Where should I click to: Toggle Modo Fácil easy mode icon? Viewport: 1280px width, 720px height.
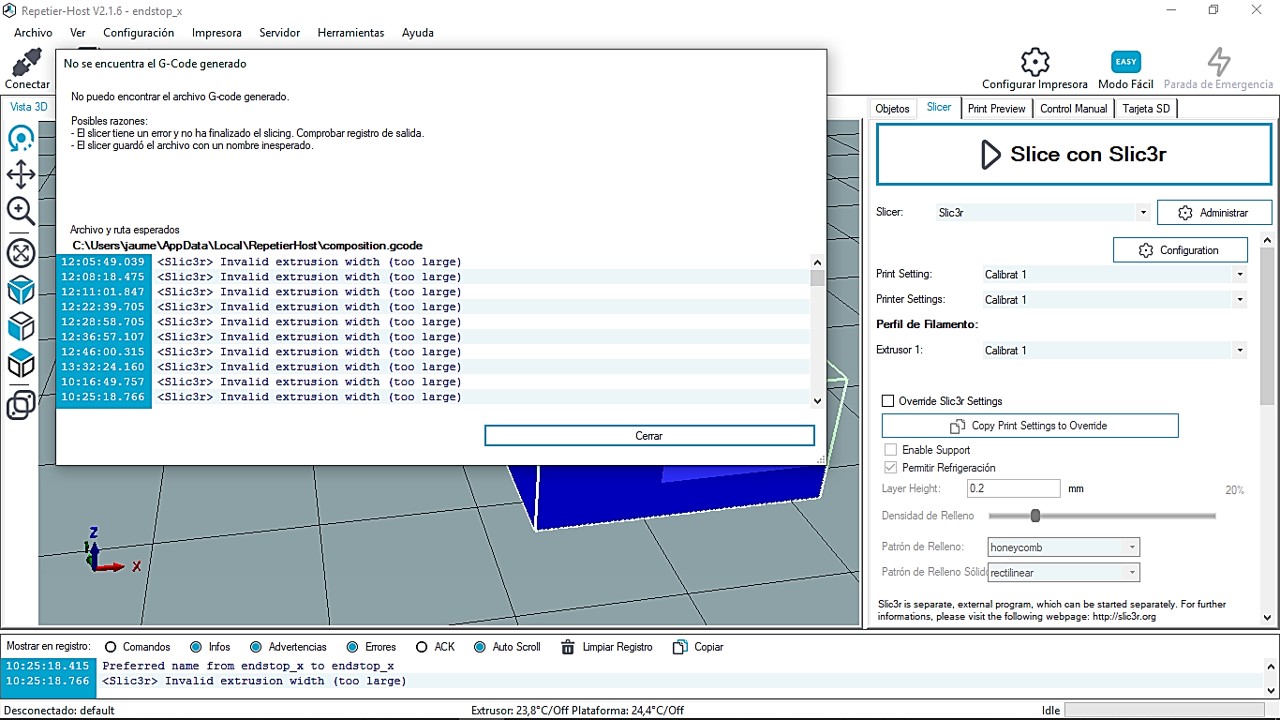click(1126, 62)
